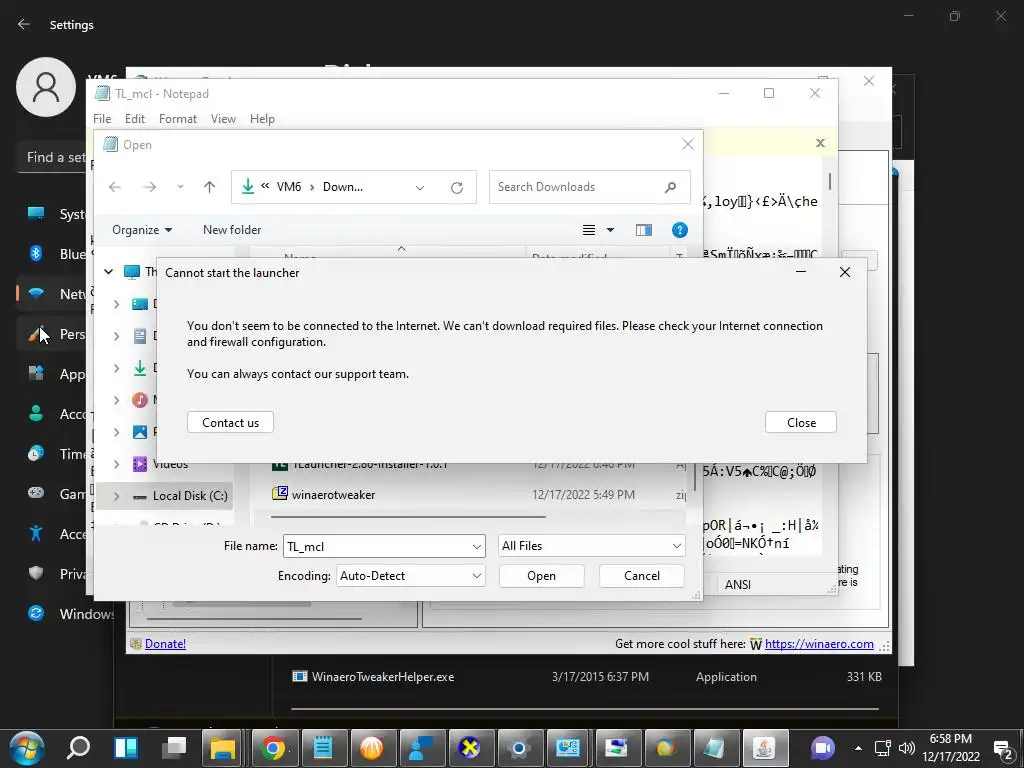Select Apps icon in Settings sidebar
1024x768 pixels.
[36, 374]
